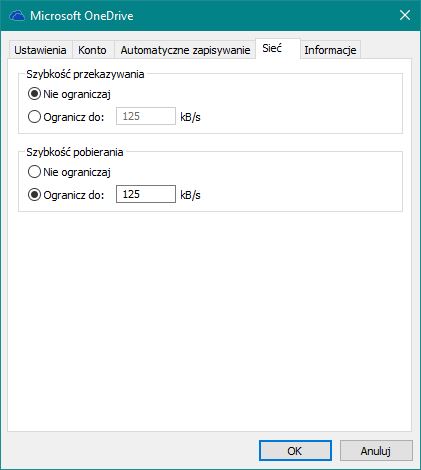Switch to the Ustawienia tab
This screenshot has height=470, width=421.
40,50
